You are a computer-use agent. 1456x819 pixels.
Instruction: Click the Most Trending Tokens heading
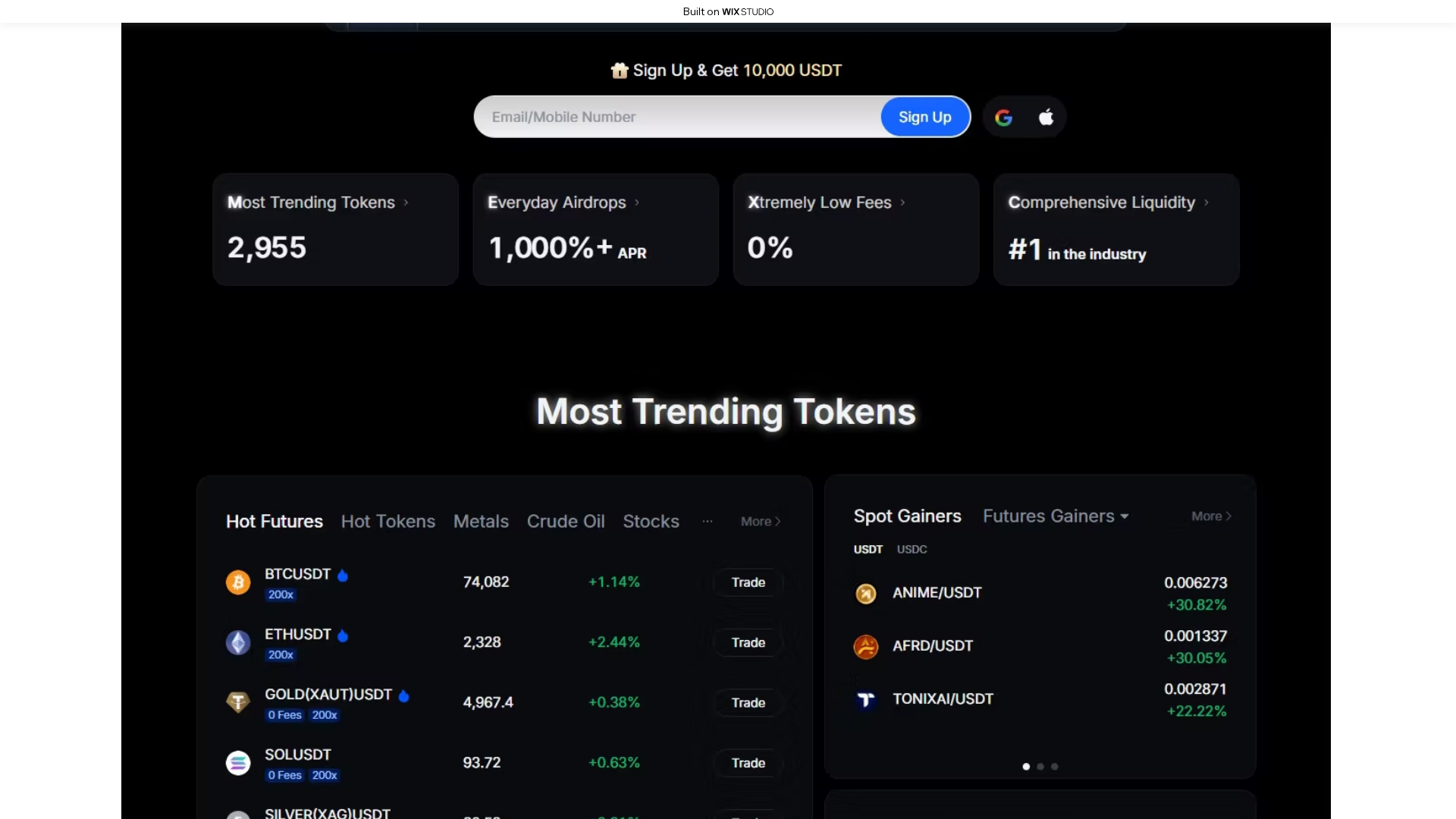coord(726,412)
